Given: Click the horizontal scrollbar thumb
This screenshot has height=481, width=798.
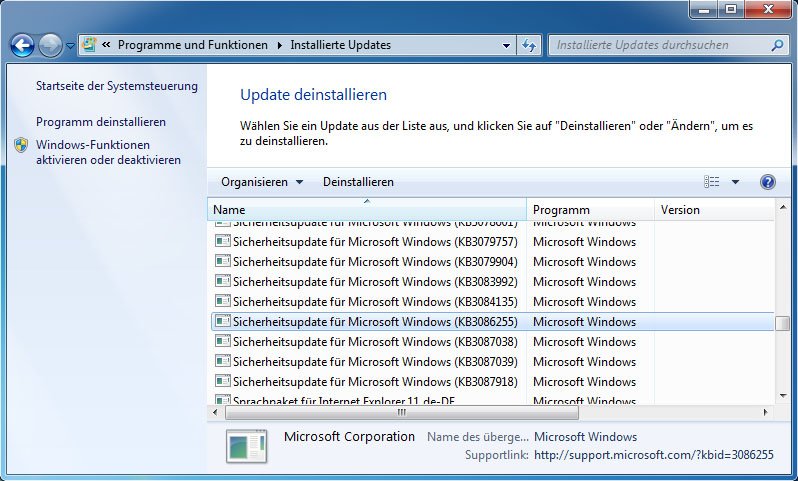Looking at the screenshot, I should (402, 412).
